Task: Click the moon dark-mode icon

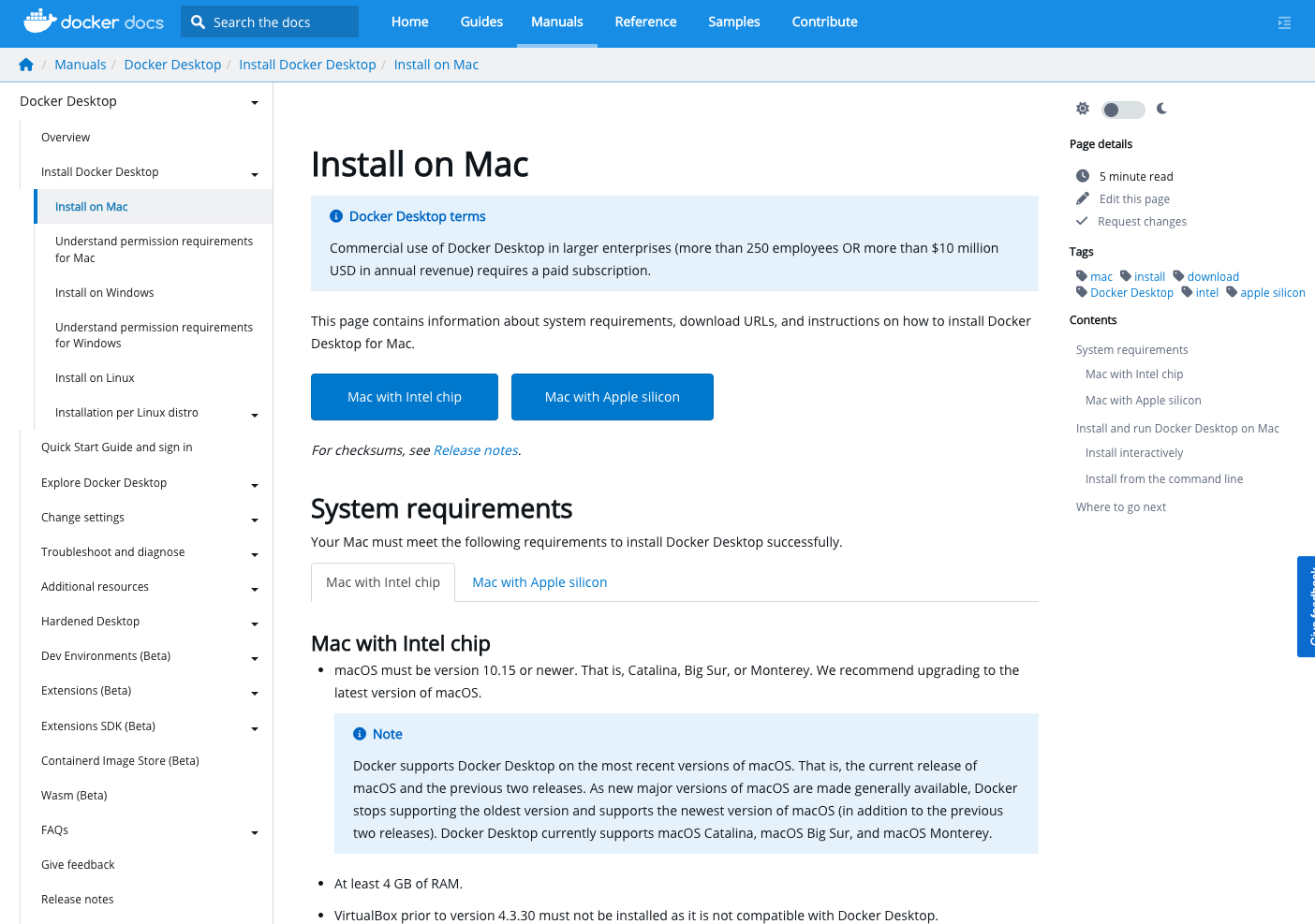Action: (x=1161, y=109)
